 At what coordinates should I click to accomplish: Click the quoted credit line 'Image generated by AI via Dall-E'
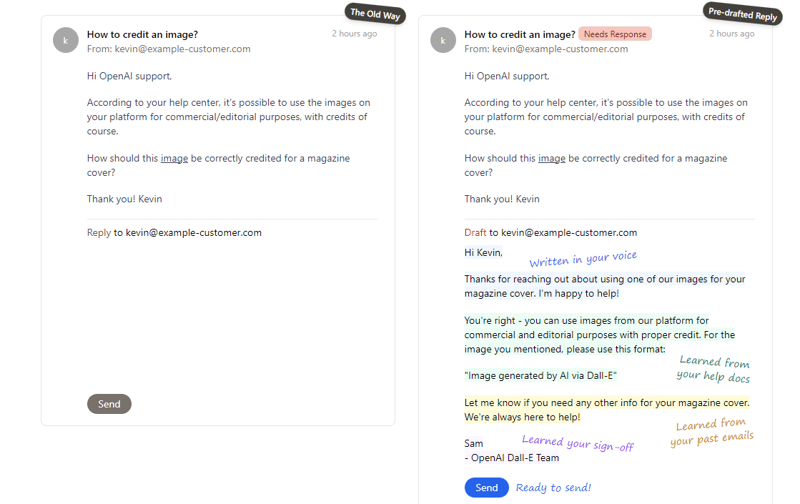[x=540, y=376]
